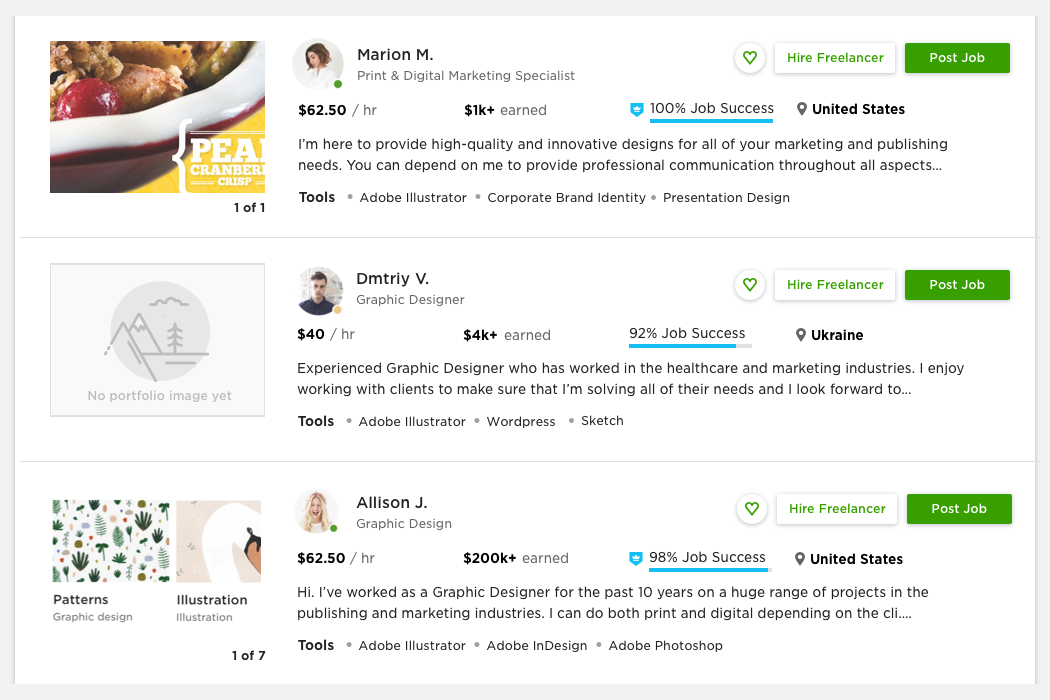Open Allison J. profile name link
1050x700 pixels.
click(x=392, y=503)
